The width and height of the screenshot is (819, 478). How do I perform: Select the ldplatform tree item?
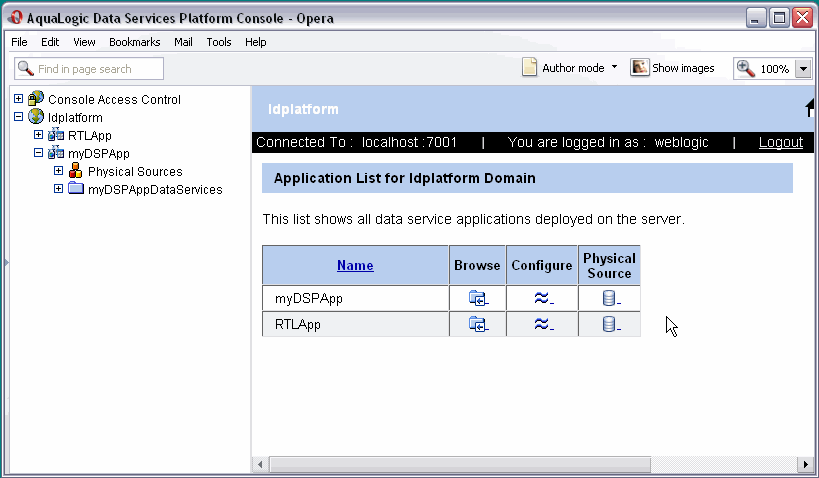coord(75,118)
